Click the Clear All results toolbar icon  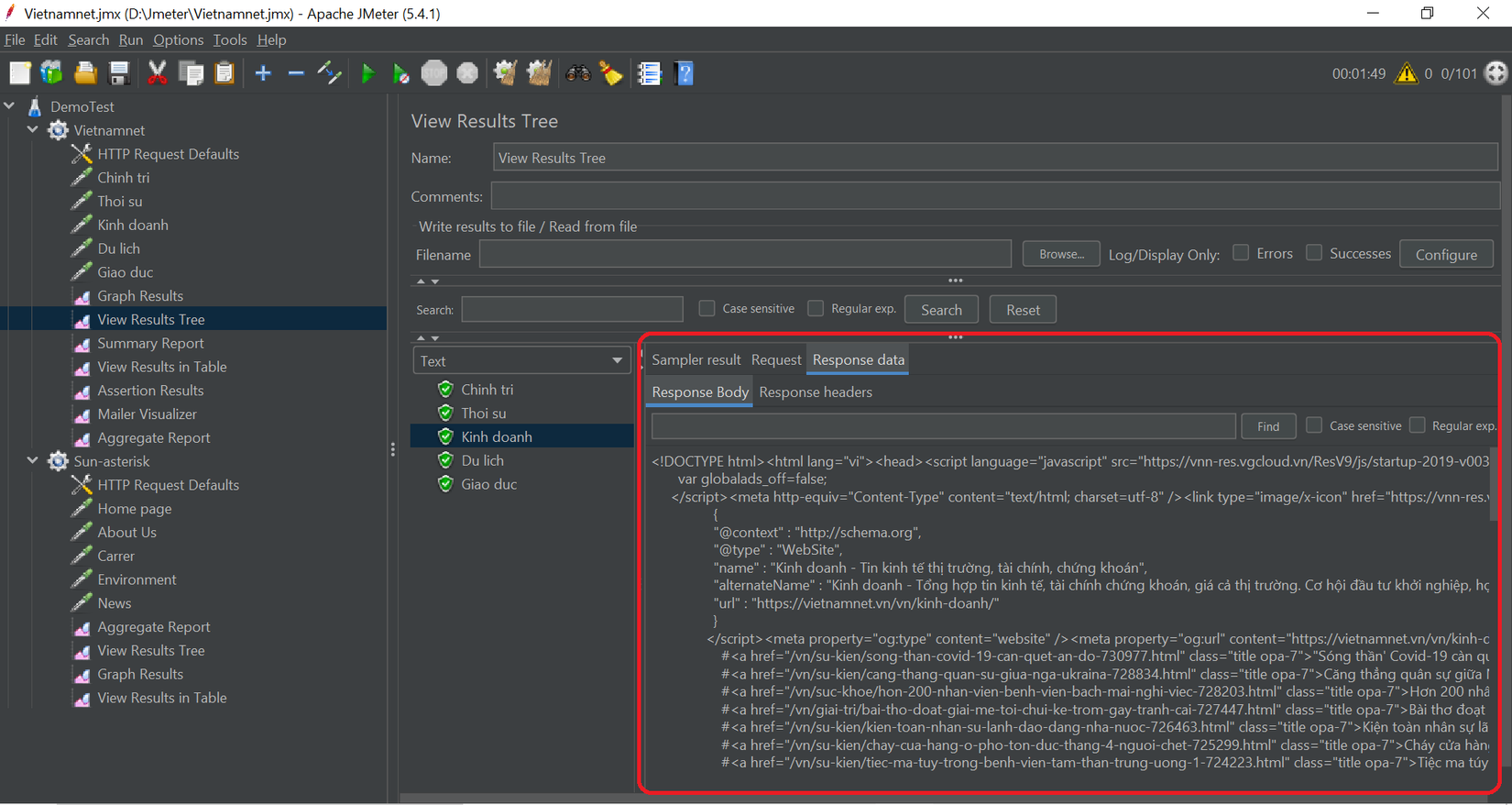539,73
